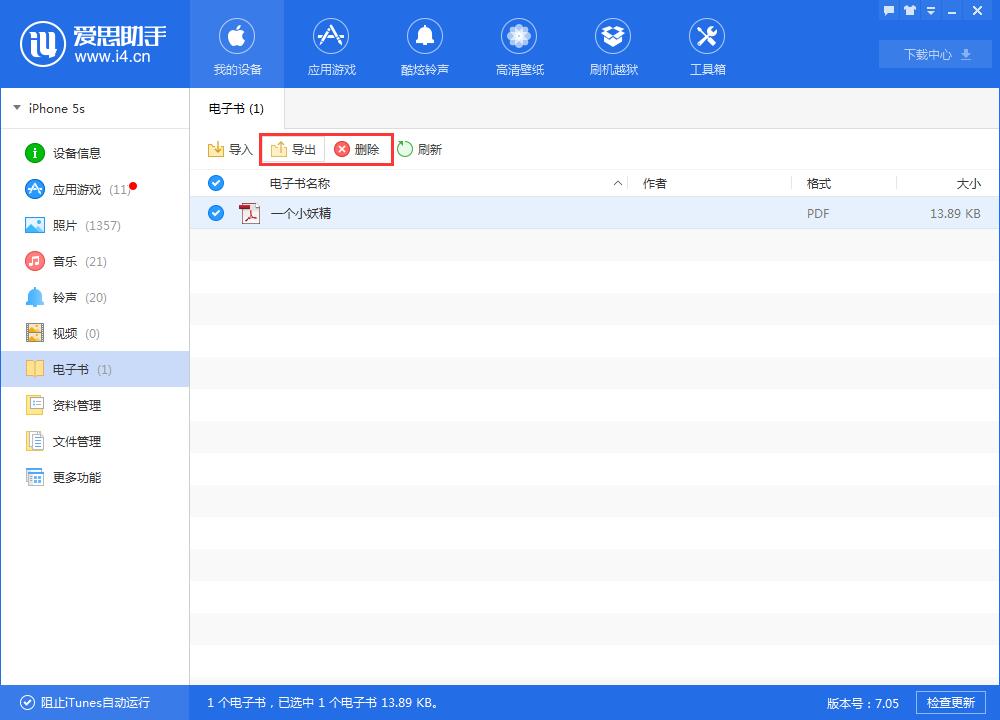
Task: Click the 版本号：7.05 status text
Action: tap(862, 703)
